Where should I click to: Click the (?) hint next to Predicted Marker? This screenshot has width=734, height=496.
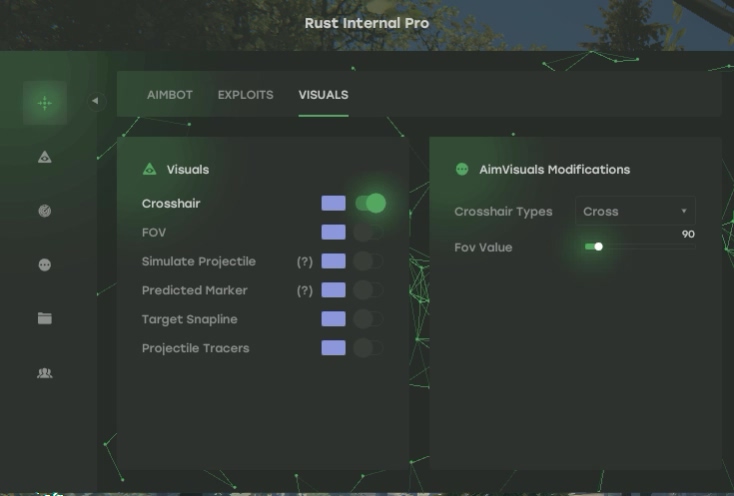[x=305, y=291]
